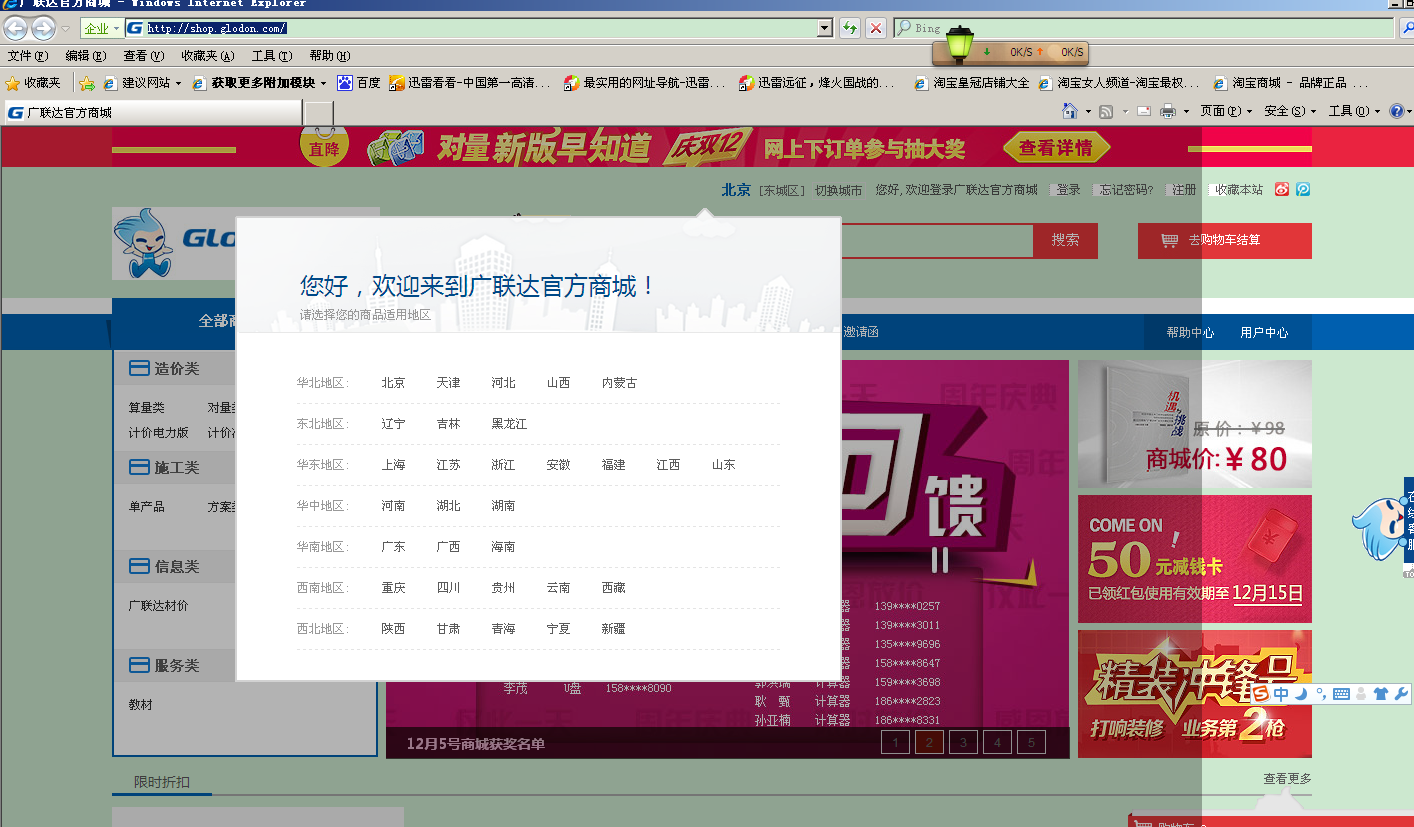The image size is (1414, 827).
Task: Open the blank new tab button
Action: [x=318, y=113]
